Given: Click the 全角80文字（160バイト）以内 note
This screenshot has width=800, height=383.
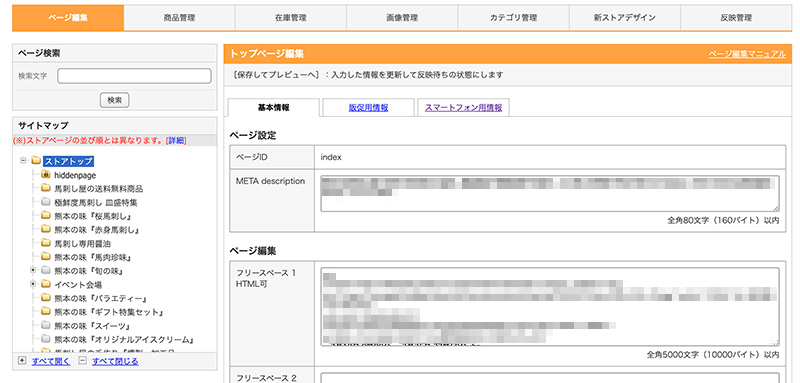Looking at the screenshot, I should point(723,221).
